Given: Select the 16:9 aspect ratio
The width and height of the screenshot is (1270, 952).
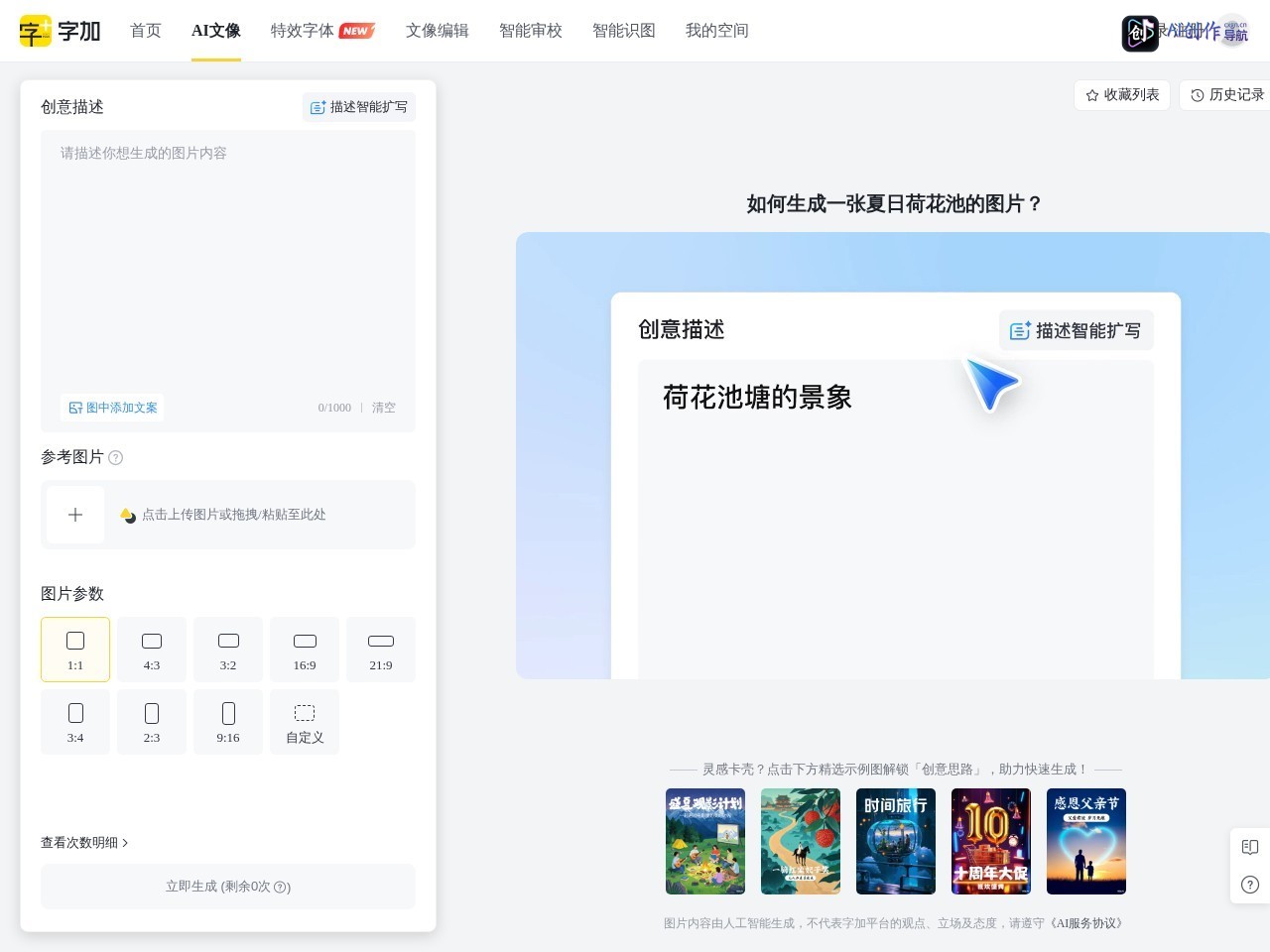Looking at the screenshot, I should click(x=305, y=650).
